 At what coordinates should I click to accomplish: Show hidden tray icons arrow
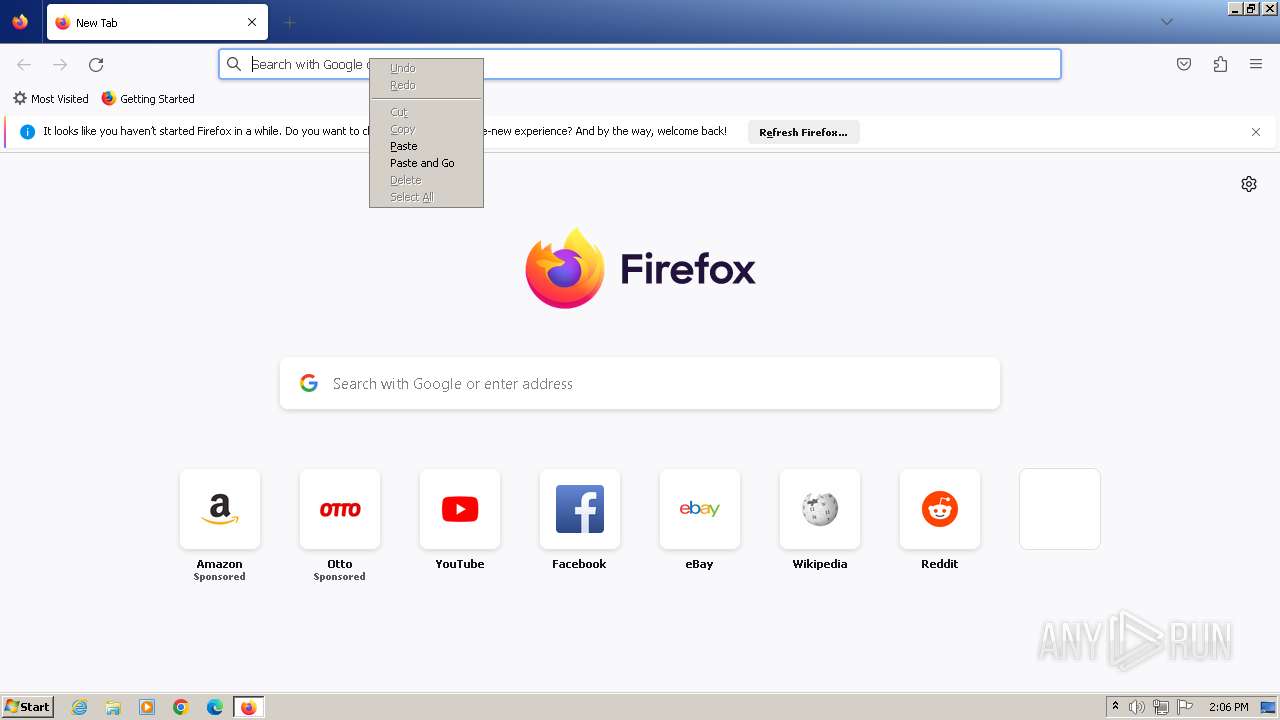coord(1115,707)
